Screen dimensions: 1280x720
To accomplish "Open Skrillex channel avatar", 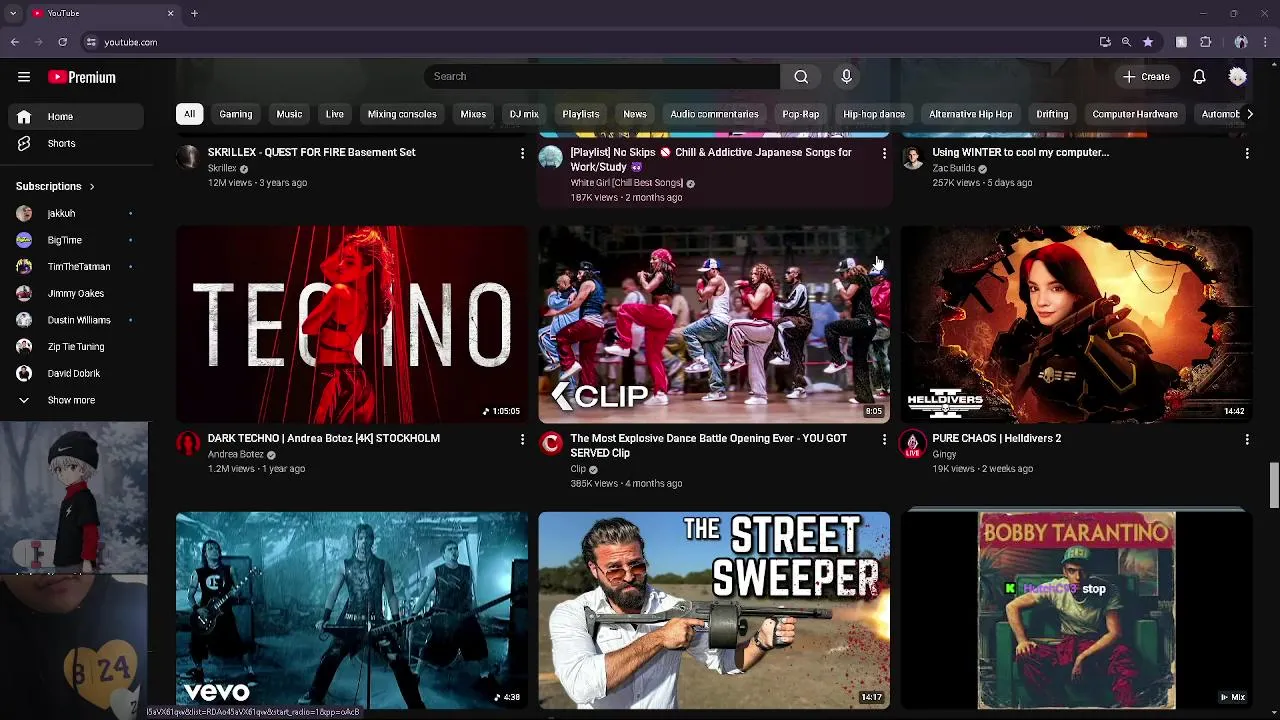I will pyautogui.click(x=188, y=157).
